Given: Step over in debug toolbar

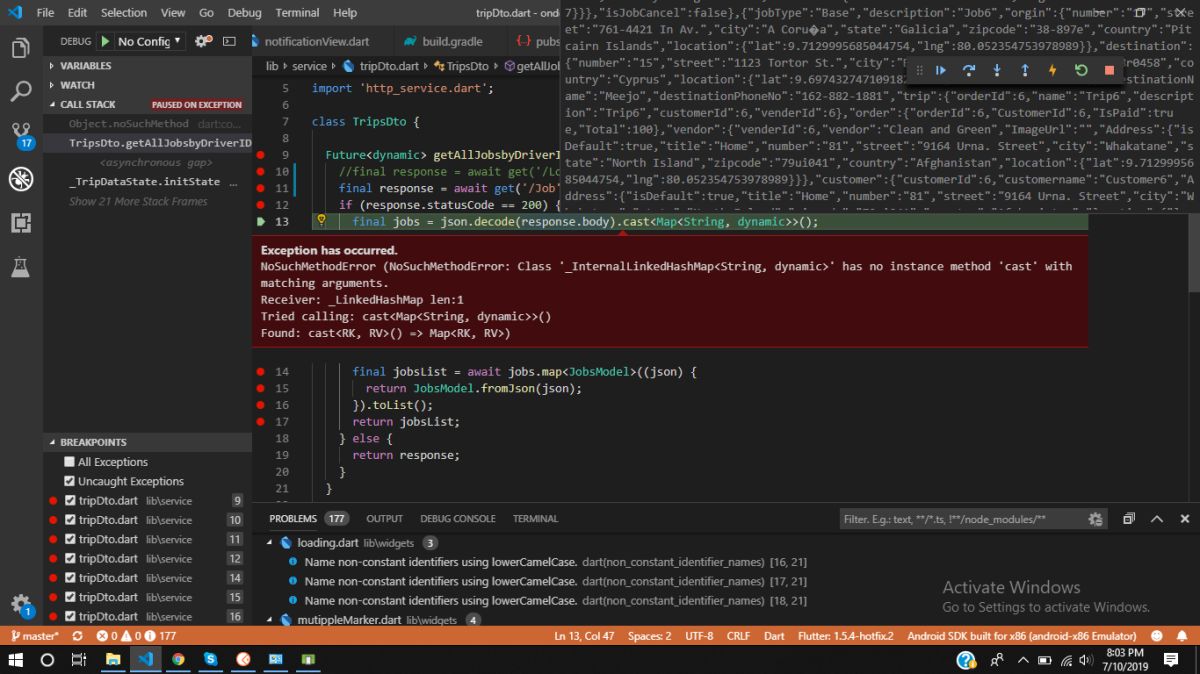Looking at the screenshot, I should (969, 70).
